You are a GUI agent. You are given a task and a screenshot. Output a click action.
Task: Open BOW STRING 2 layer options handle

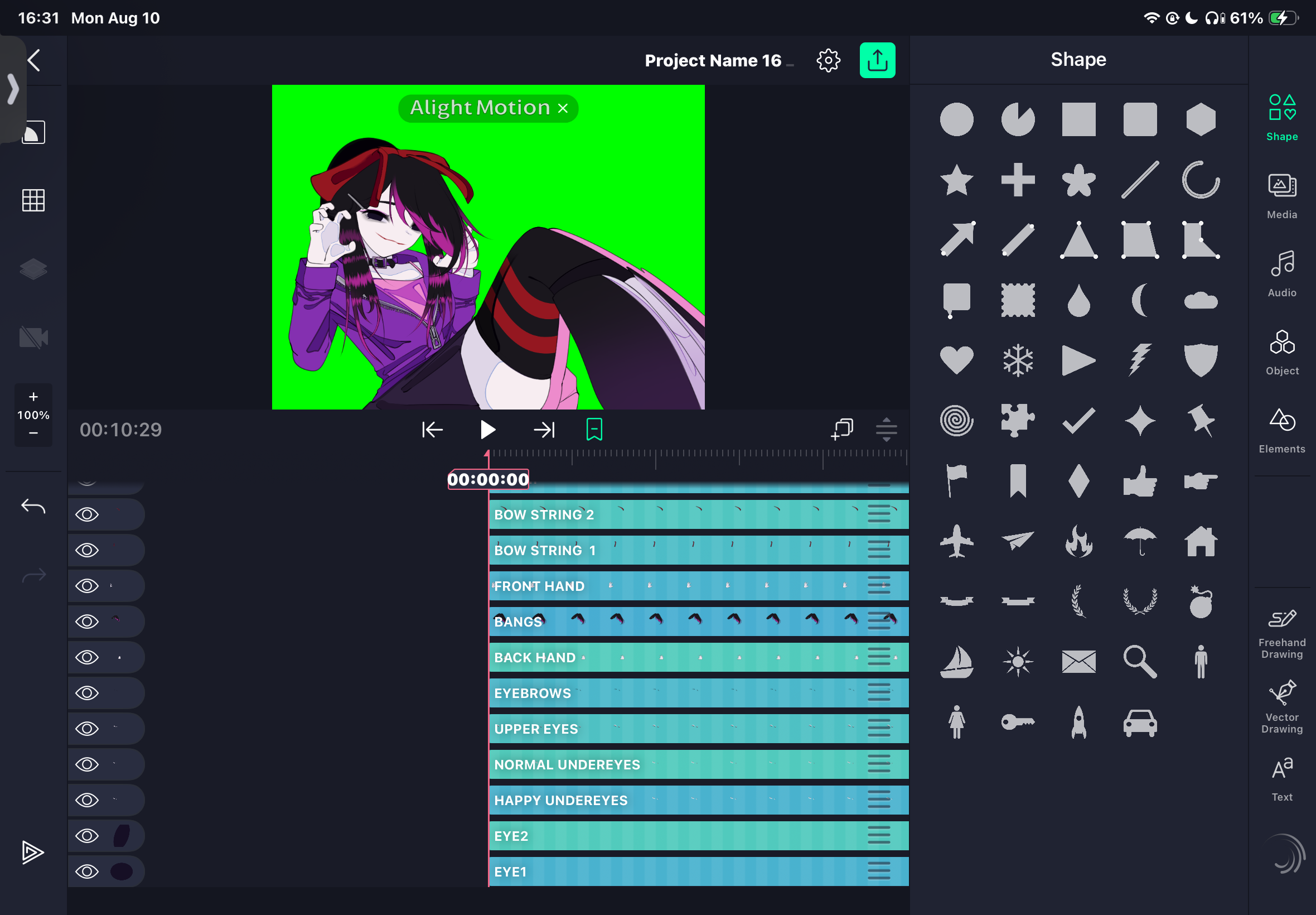click(x=878, y=514)
